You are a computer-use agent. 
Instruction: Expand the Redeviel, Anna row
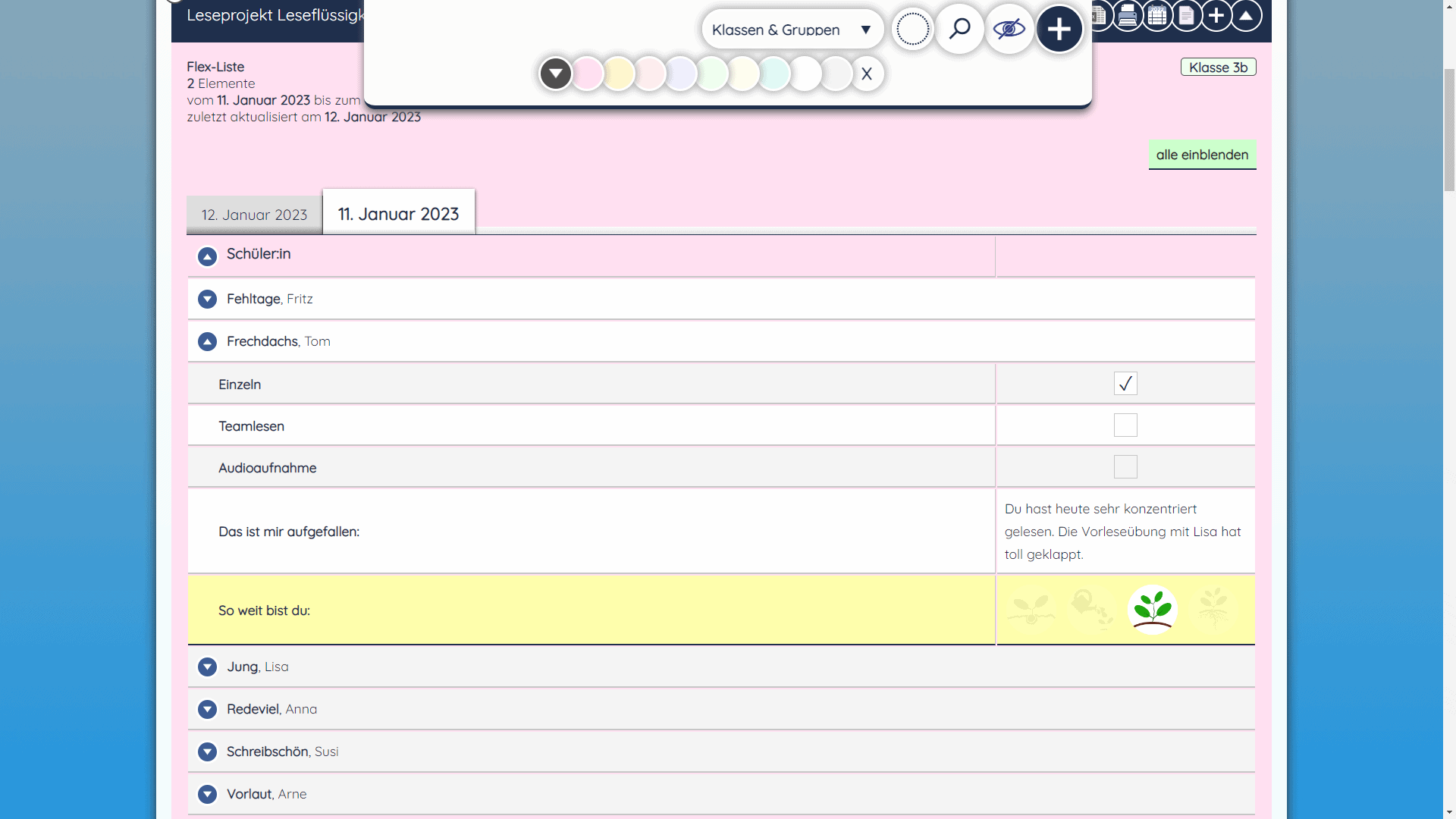tap(207, 710)
